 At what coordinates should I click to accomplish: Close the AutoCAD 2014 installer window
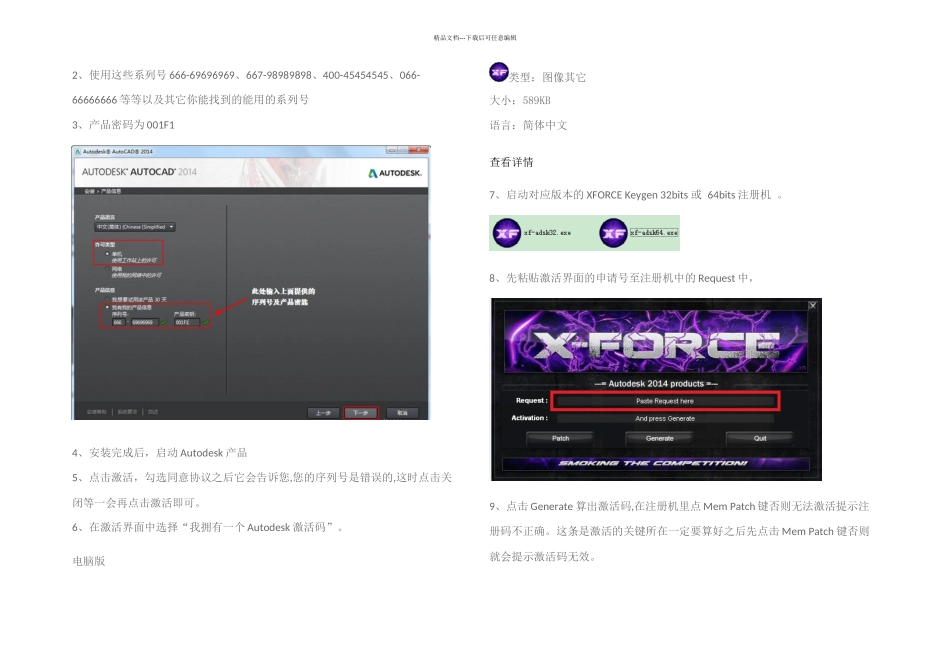point(418,150)
